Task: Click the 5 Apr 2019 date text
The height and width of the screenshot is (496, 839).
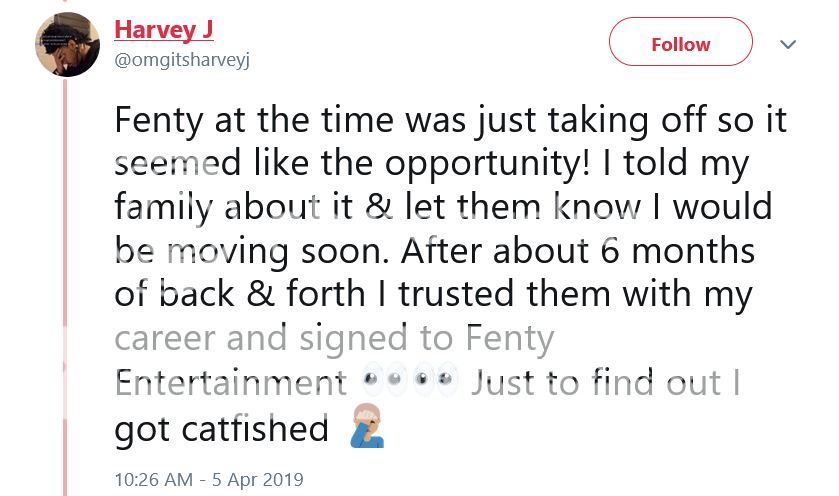Action: [x=258, y=479]
